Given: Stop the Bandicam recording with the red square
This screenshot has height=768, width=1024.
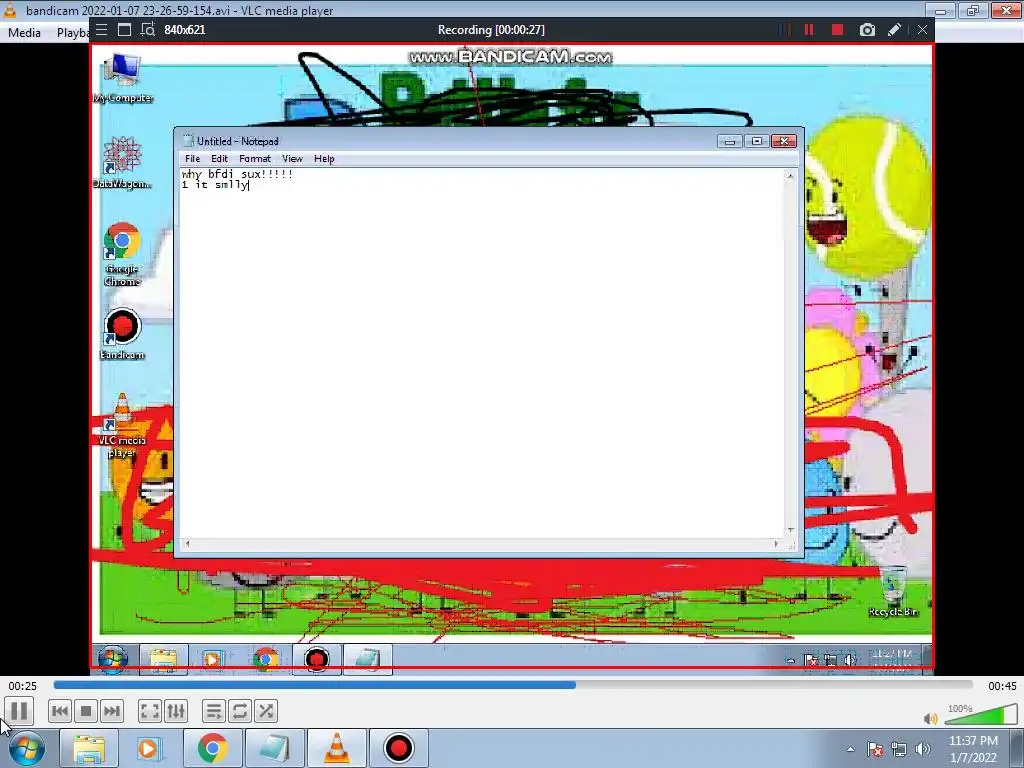Looking at the screenshot, I should [x=837, y=30].
